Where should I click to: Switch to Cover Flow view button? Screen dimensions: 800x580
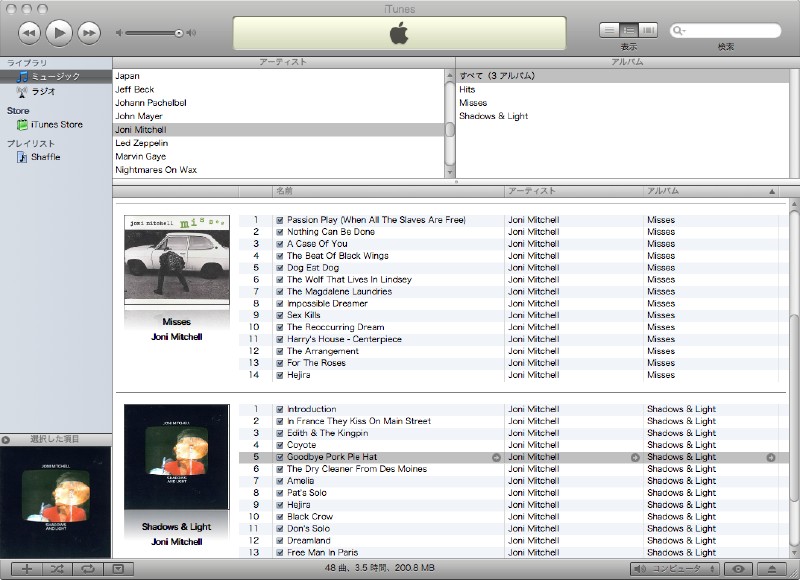pos(648,30)
